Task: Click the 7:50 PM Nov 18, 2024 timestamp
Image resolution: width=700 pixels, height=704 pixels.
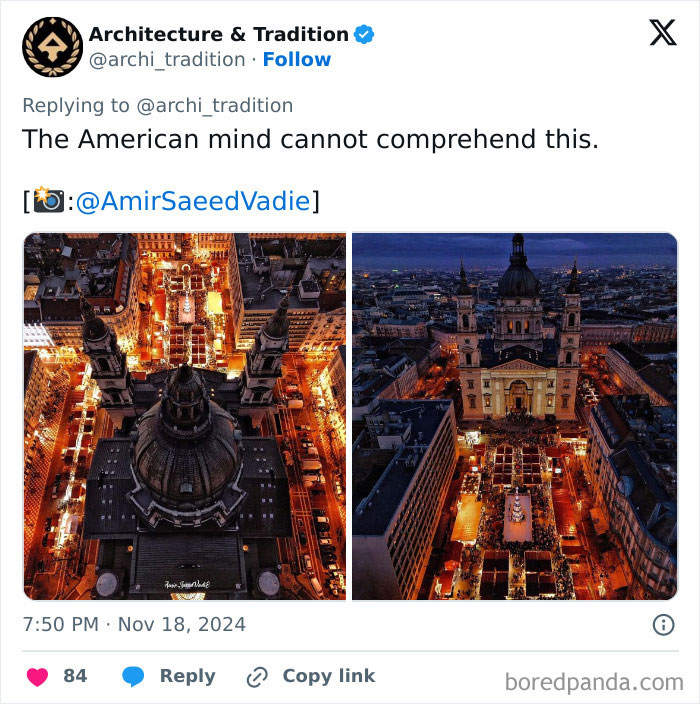Action: [x=134, y=625]
